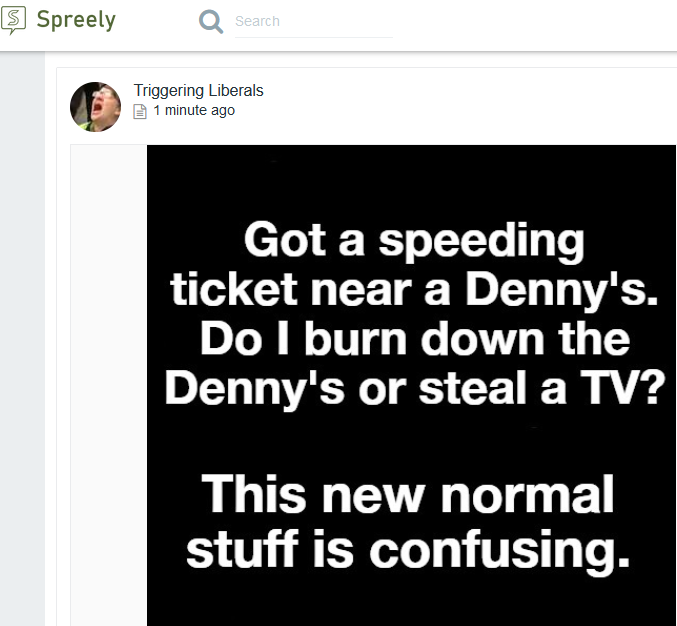Click the "This new normal" meme line
The height and width of the screenshot is (626, 677).
pyautogui.click(x=408, y=496)
